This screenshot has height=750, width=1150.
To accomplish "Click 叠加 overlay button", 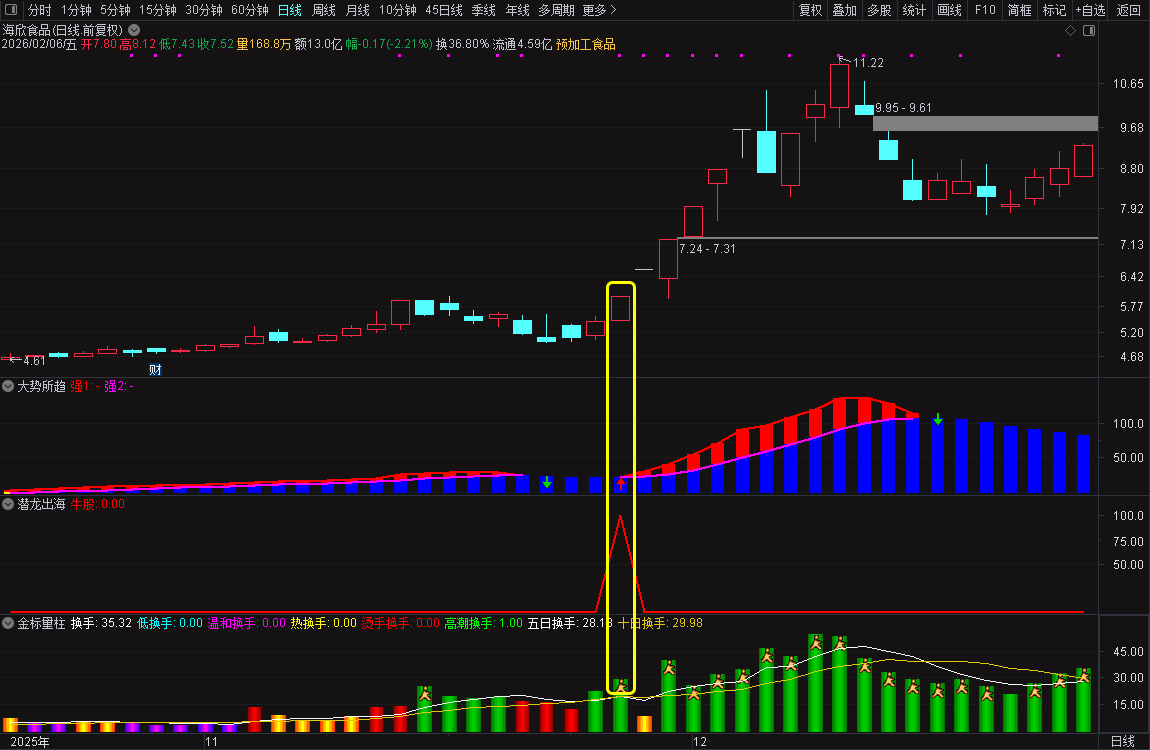I will click(844, 10).
